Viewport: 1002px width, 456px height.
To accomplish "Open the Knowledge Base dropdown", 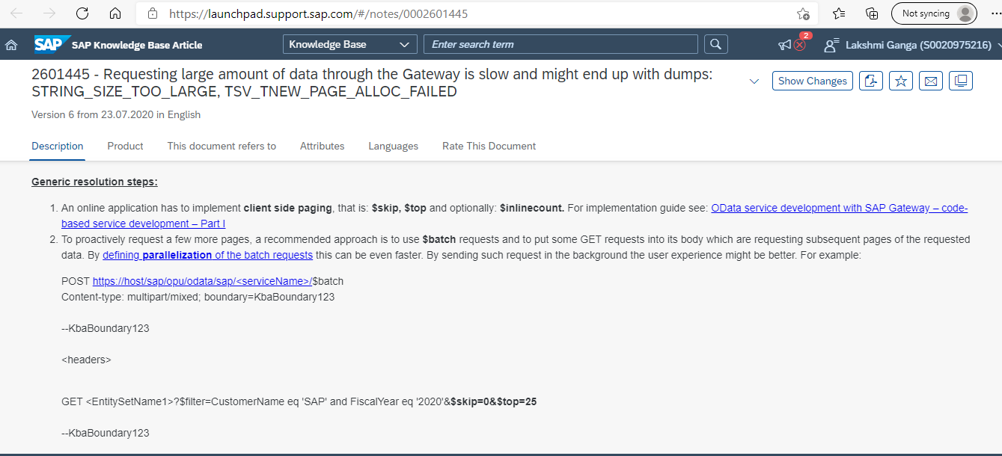I will click(349, 44).
